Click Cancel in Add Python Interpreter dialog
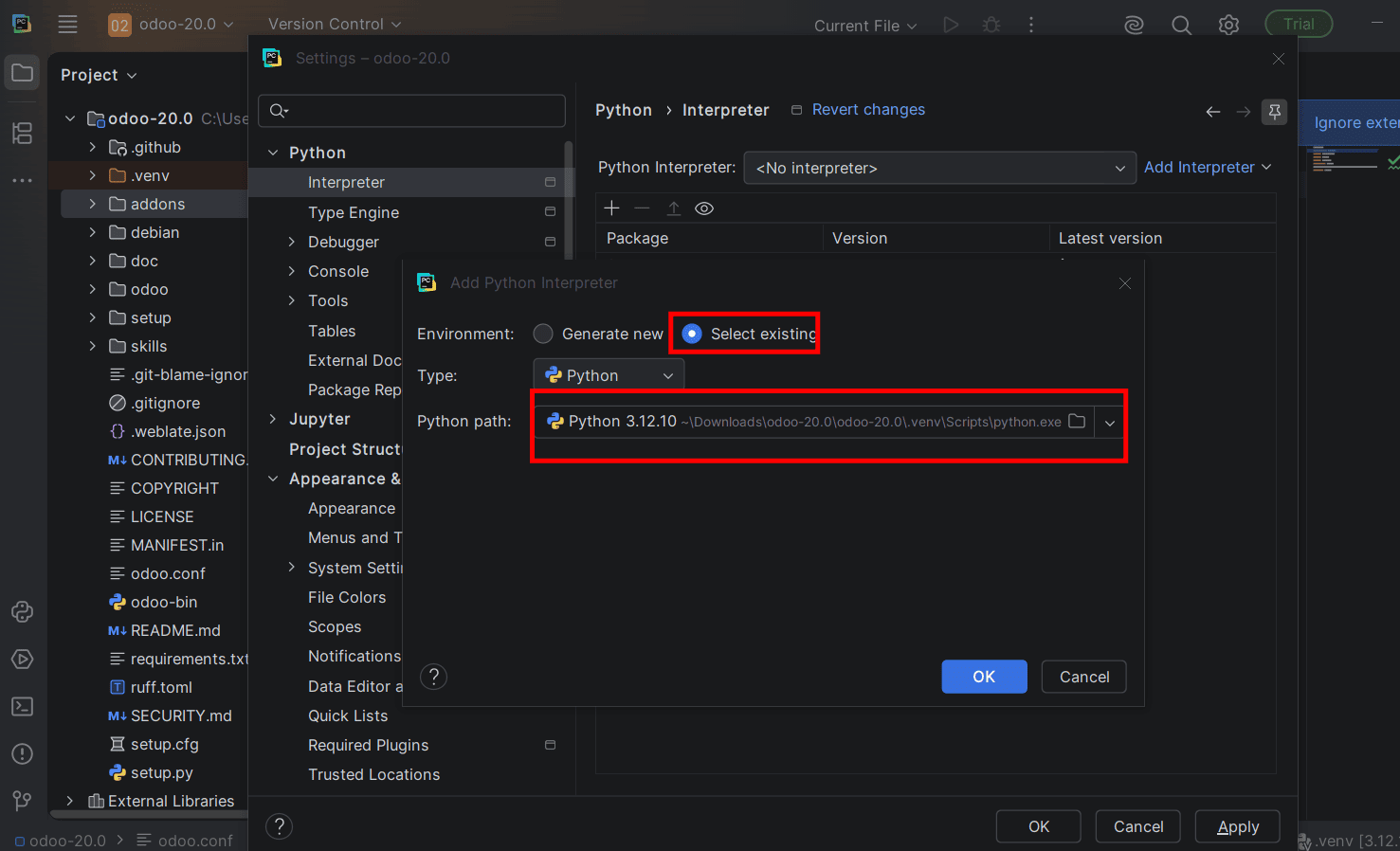Screen dimensions: 1400x851 1084,677
